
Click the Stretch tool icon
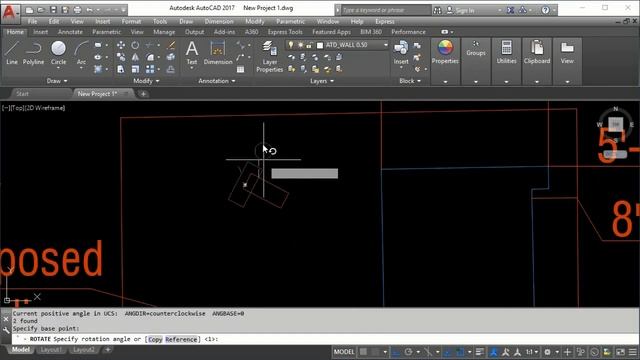[x=121, y=69]
